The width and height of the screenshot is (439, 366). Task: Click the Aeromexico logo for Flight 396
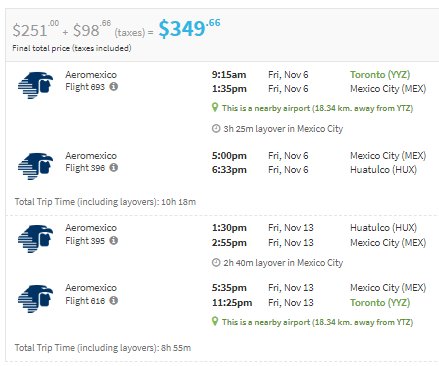[x=35, y=166]
